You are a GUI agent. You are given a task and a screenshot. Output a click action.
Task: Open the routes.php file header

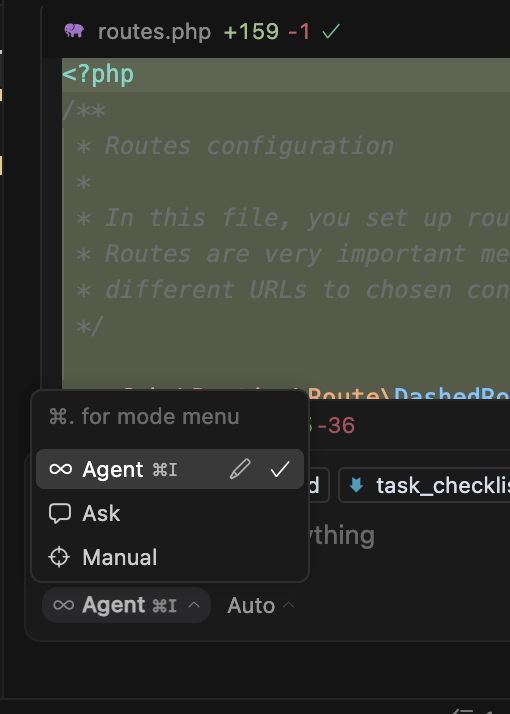coord(154,32)
